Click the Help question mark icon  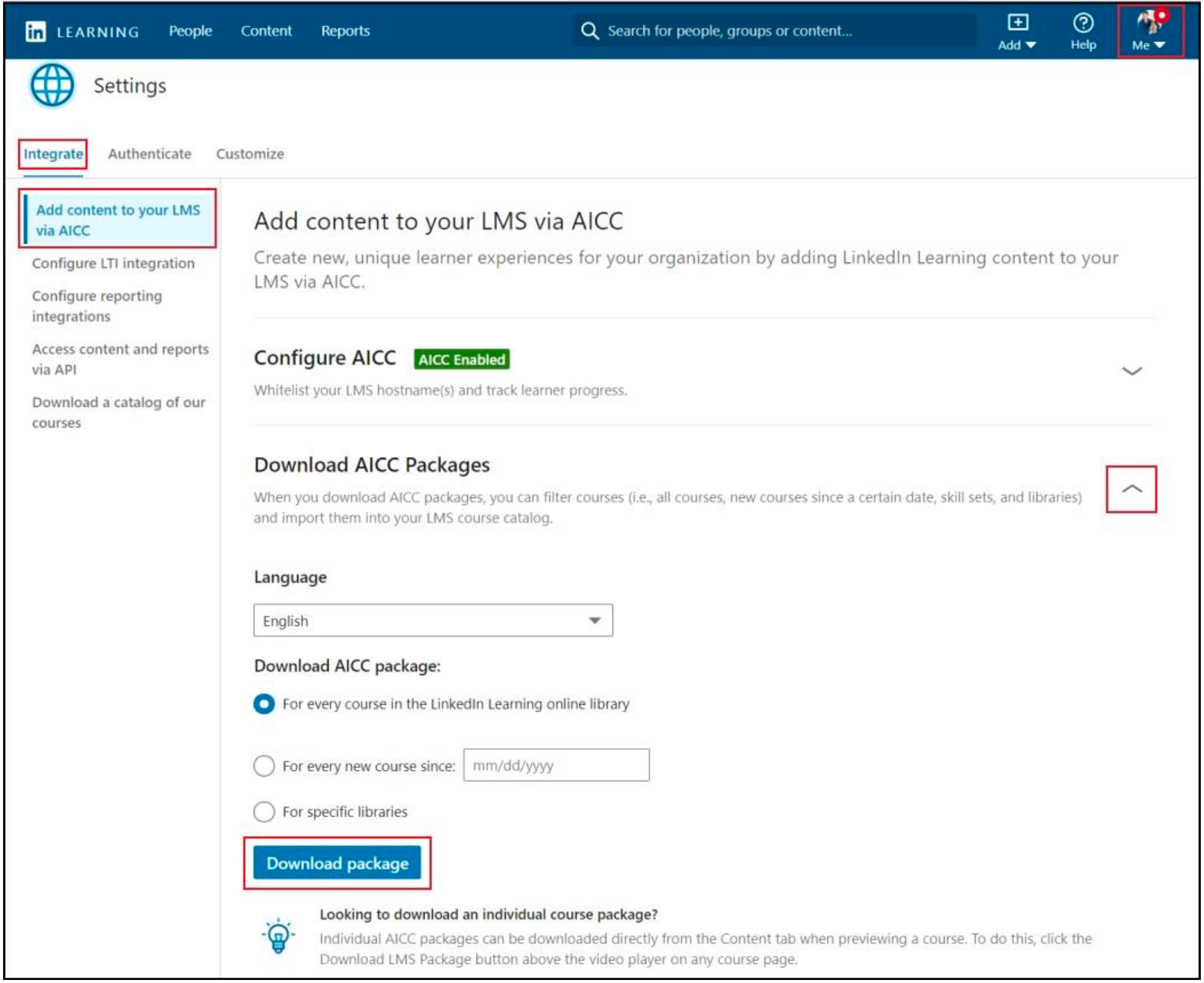[x=1082, y=24]
